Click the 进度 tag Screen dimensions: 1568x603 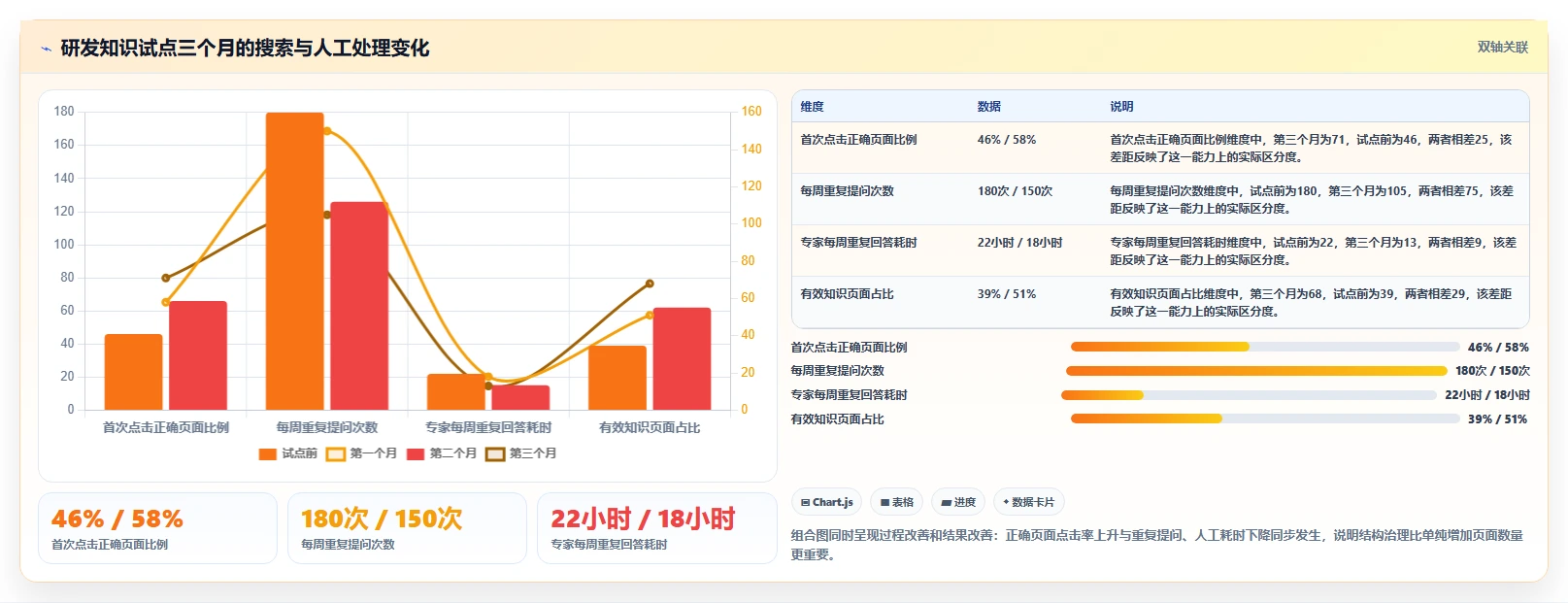958,502
